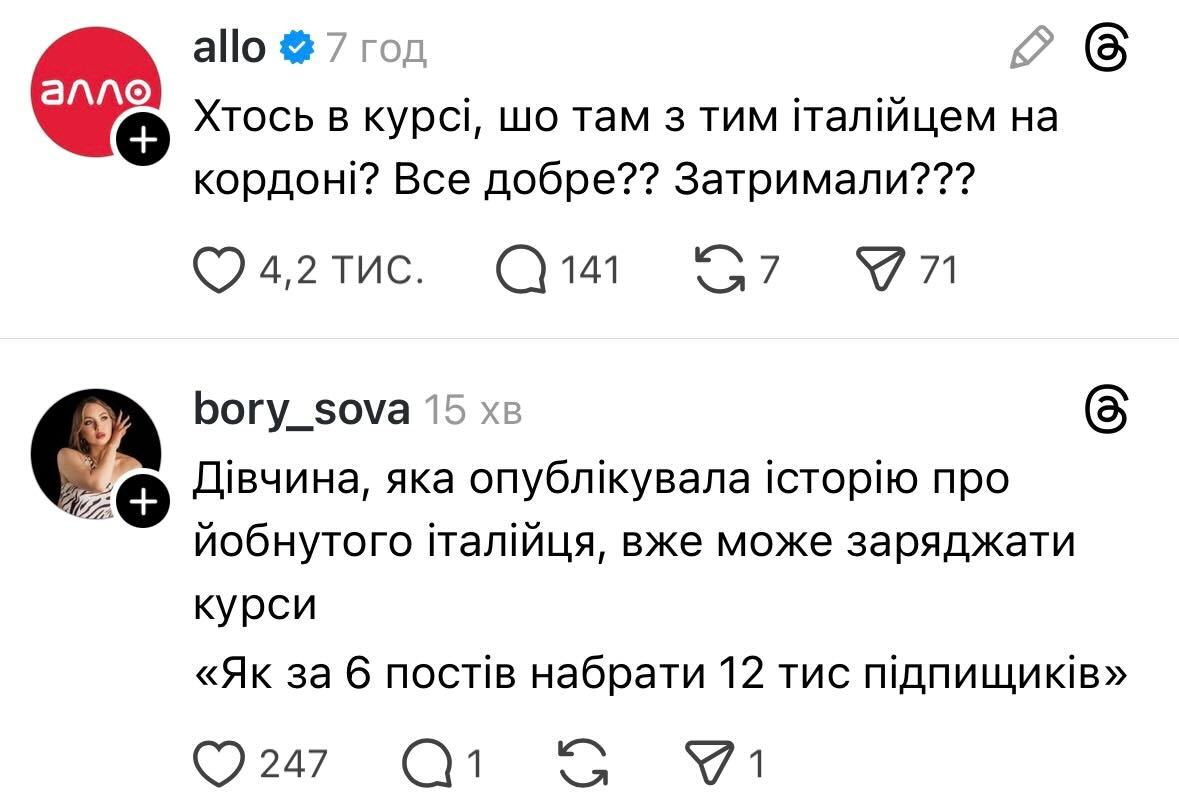Repost the bory_sova post

(x=576, y=764)
